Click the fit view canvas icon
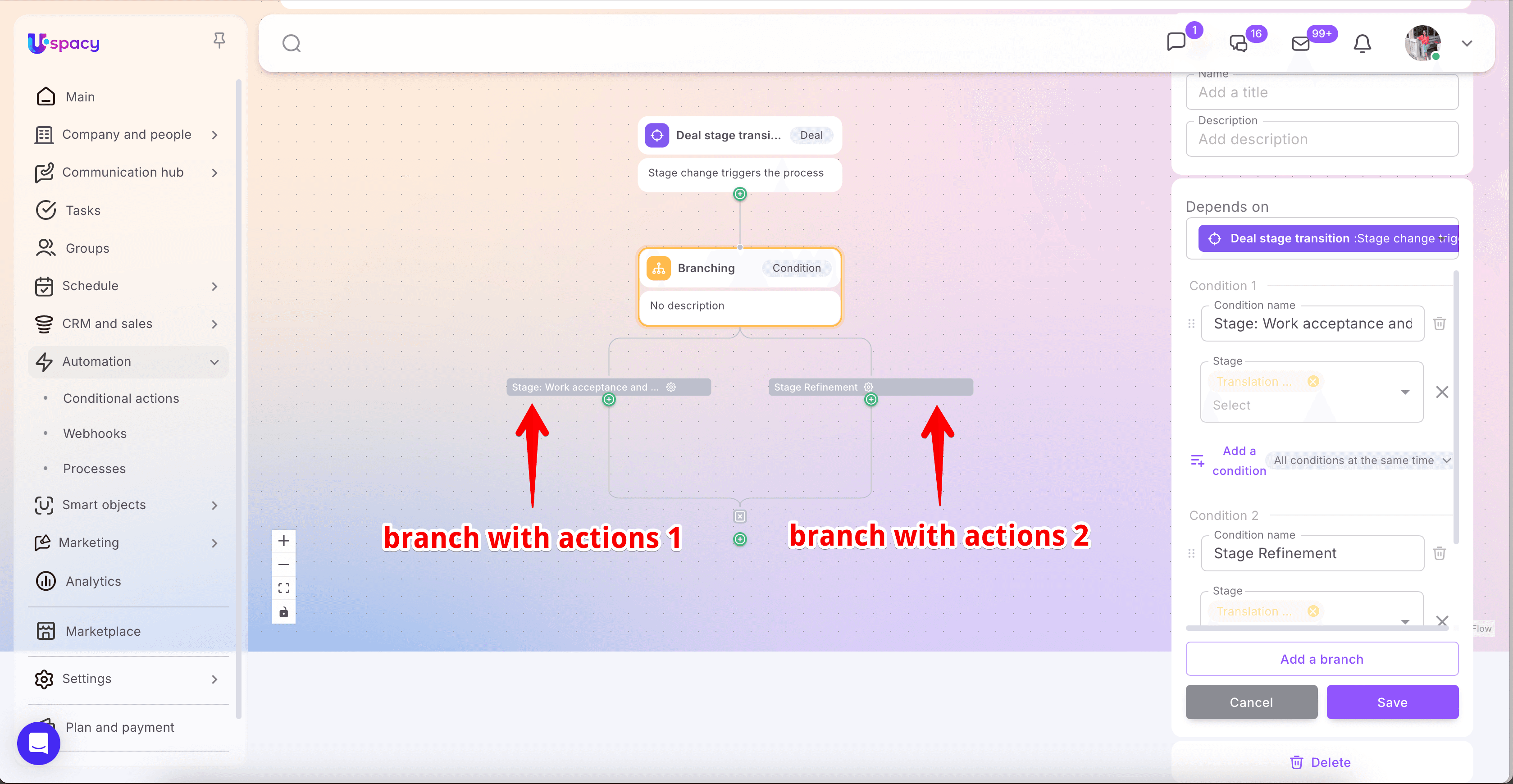The width and height of the screenshot is (1513, 784). pos(284,588)
